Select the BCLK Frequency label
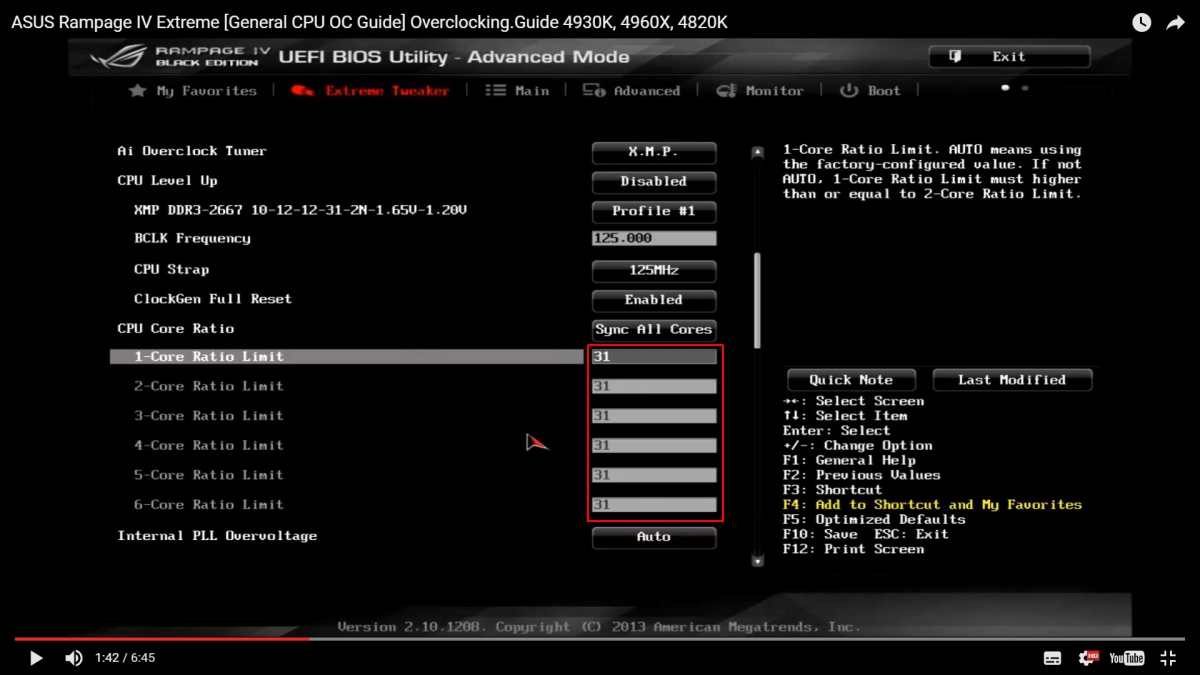1200x675 pixels. tap(192, 239)
